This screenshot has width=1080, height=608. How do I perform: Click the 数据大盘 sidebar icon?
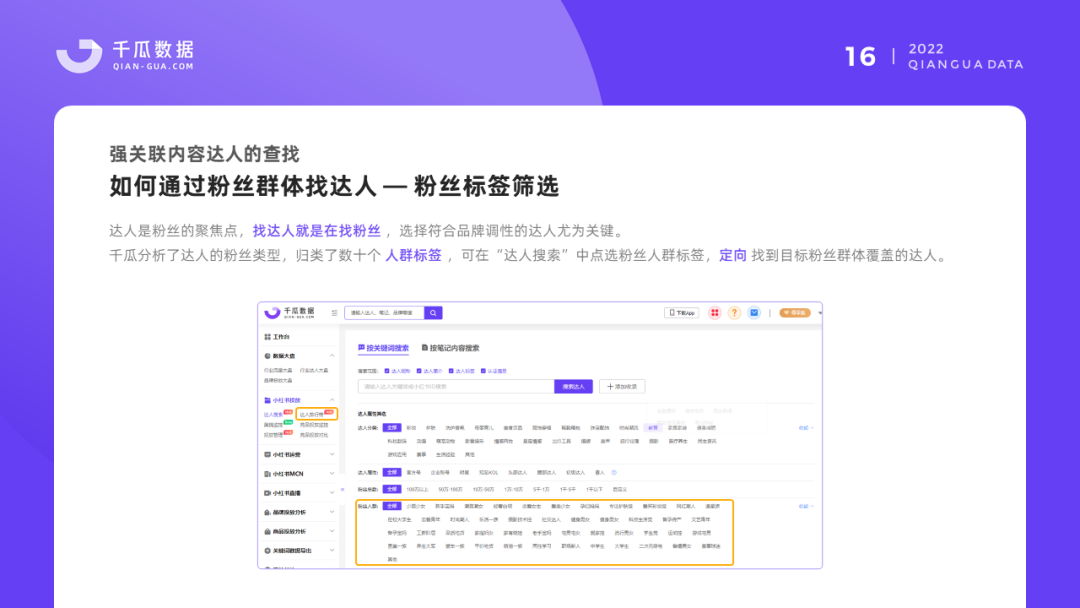pyautogui.click(x=267, y=356)
